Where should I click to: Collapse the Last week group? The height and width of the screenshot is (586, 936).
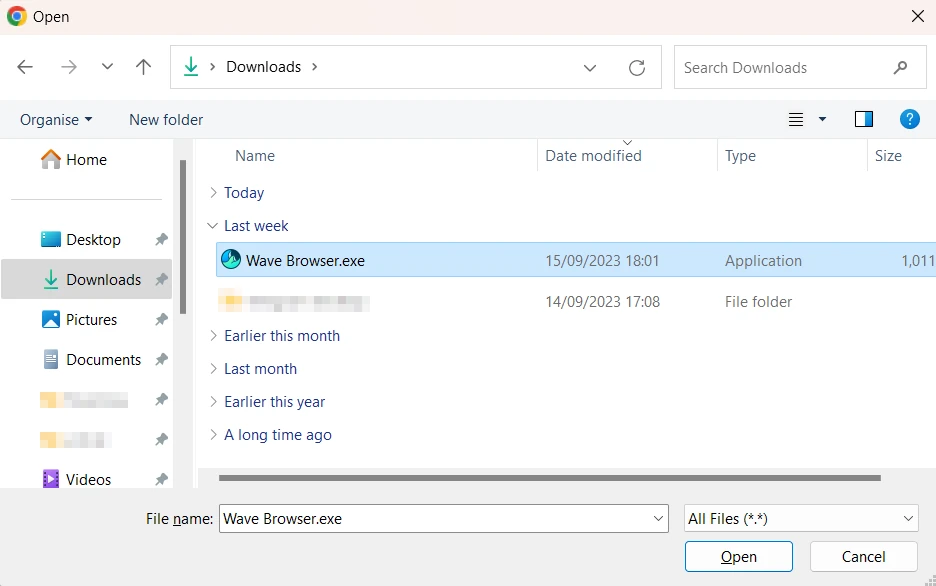click(x=213, y=226)
